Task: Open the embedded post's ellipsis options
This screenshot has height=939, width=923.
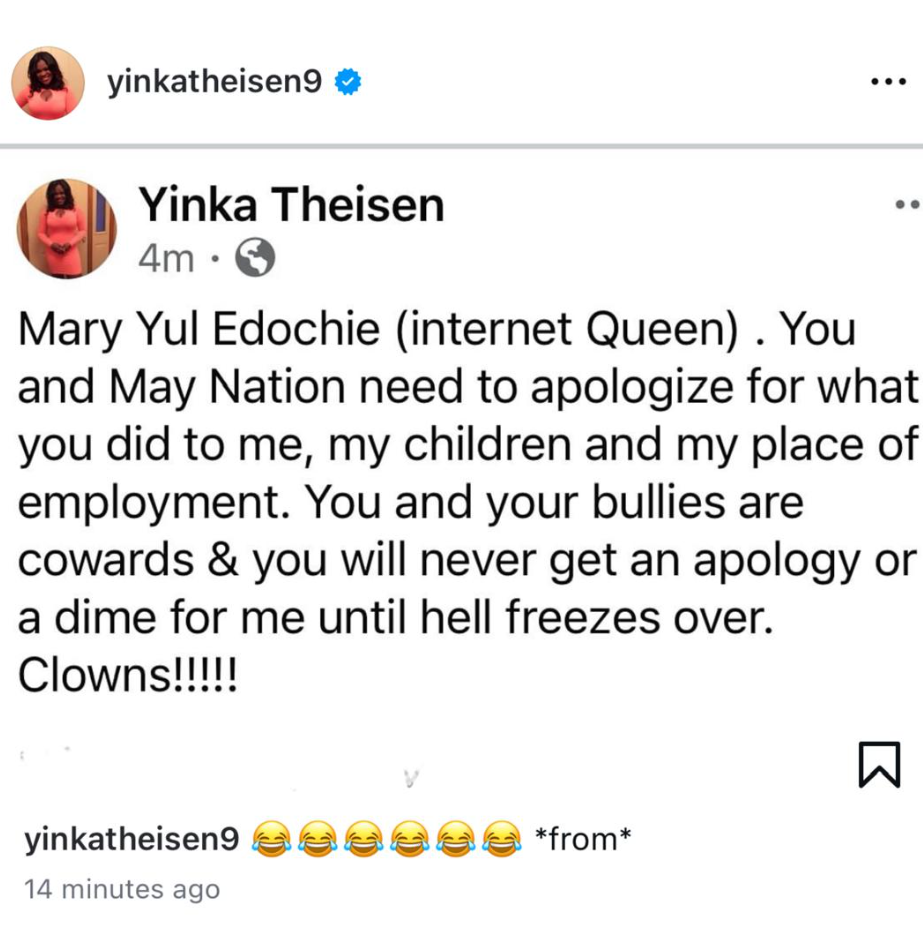Action: pos(909,205)
